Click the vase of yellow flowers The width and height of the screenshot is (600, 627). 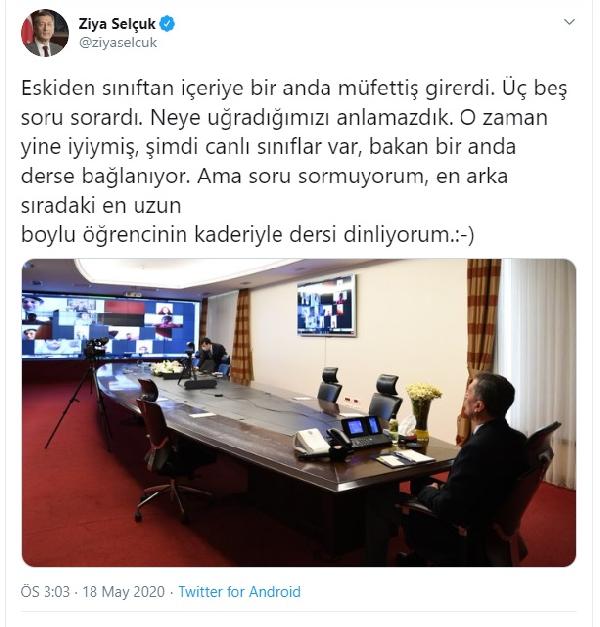(x=422, y=410)
